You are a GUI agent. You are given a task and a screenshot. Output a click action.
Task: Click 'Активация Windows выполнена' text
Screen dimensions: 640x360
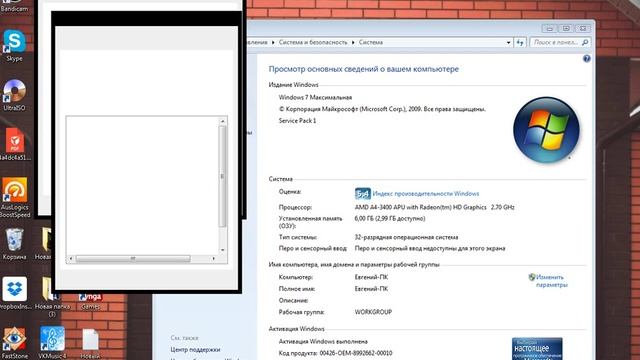pyautogui.click(x=323, y=342)
